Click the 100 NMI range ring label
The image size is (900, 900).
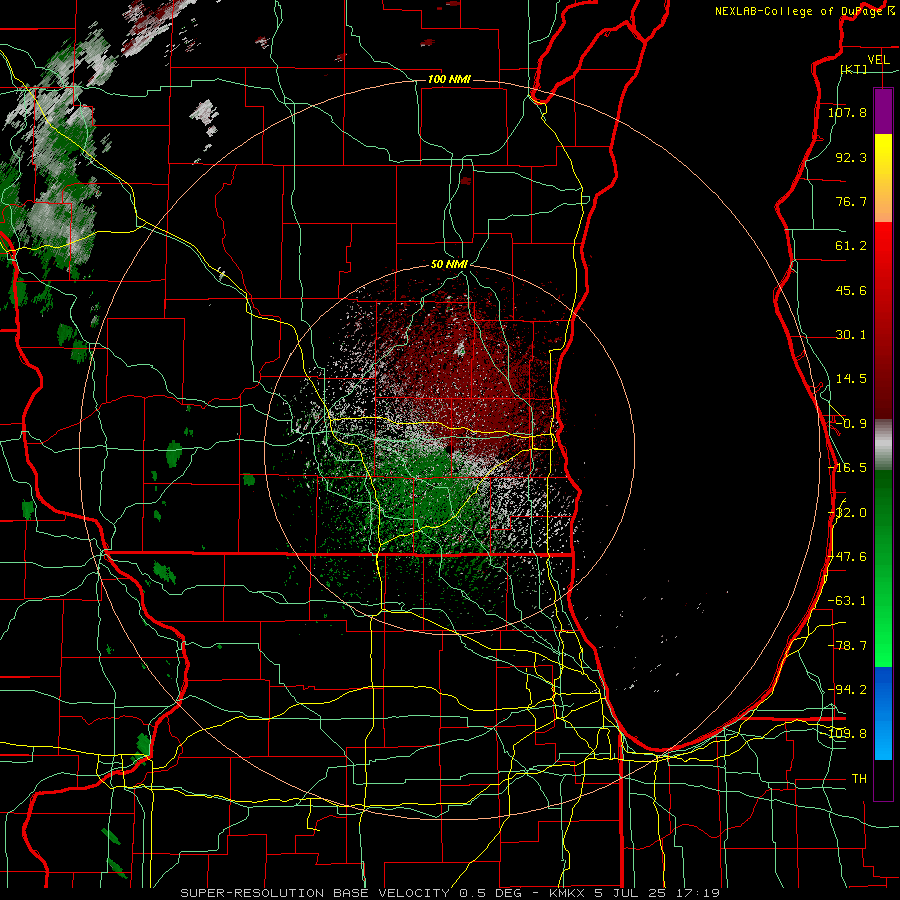click(449, 79)
